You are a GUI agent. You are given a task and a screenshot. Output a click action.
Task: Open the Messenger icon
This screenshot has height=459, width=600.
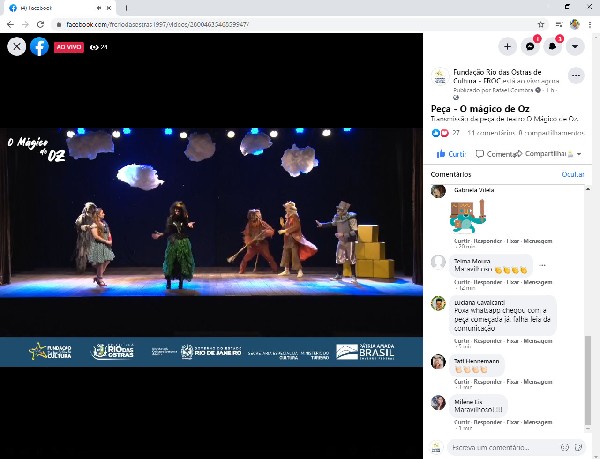530,47
